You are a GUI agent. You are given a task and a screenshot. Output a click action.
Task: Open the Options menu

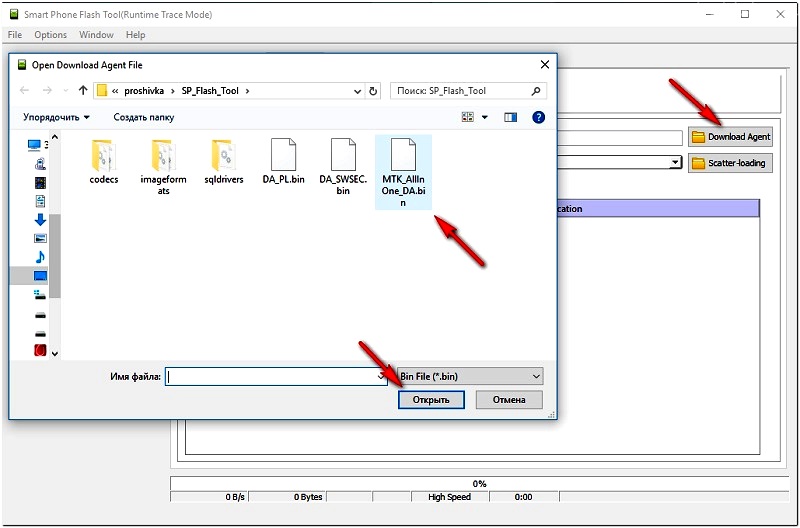click(x=51, y=35)
